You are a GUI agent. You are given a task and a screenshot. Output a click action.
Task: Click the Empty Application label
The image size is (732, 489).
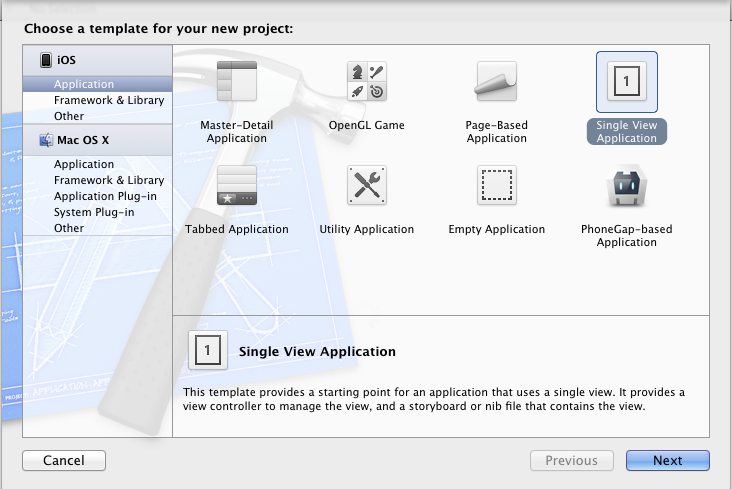(496, 229)
